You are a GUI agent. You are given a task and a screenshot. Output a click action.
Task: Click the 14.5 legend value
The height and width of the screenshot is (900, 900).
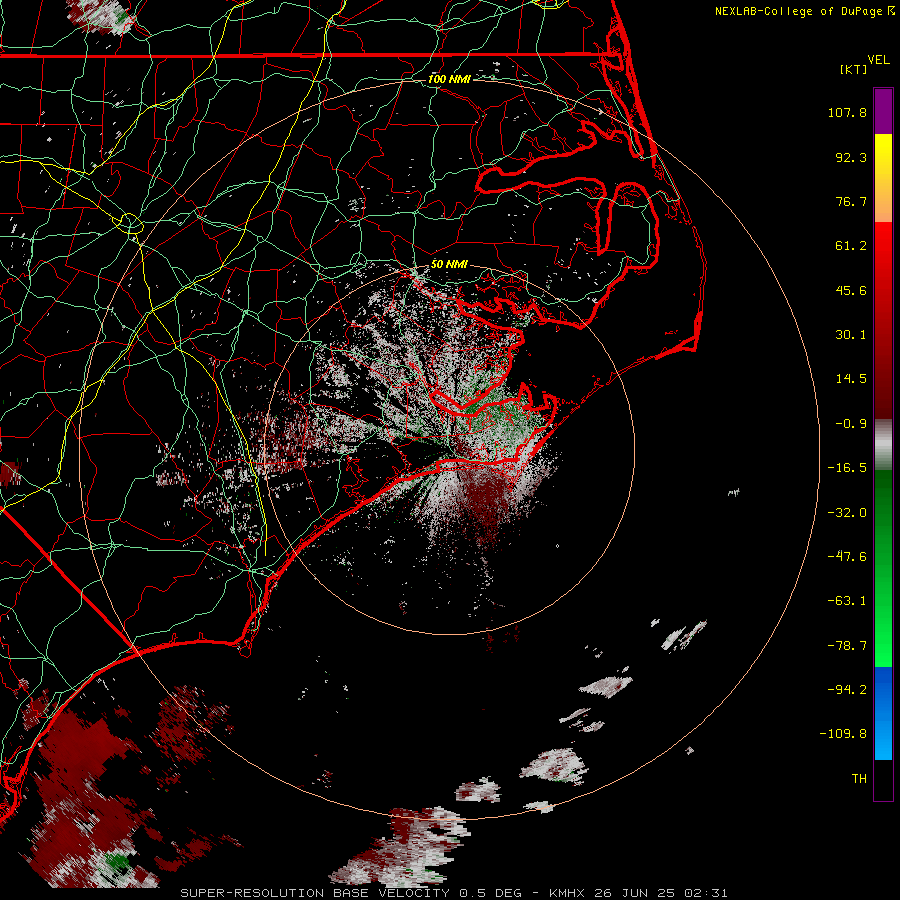tap(851, 378)
